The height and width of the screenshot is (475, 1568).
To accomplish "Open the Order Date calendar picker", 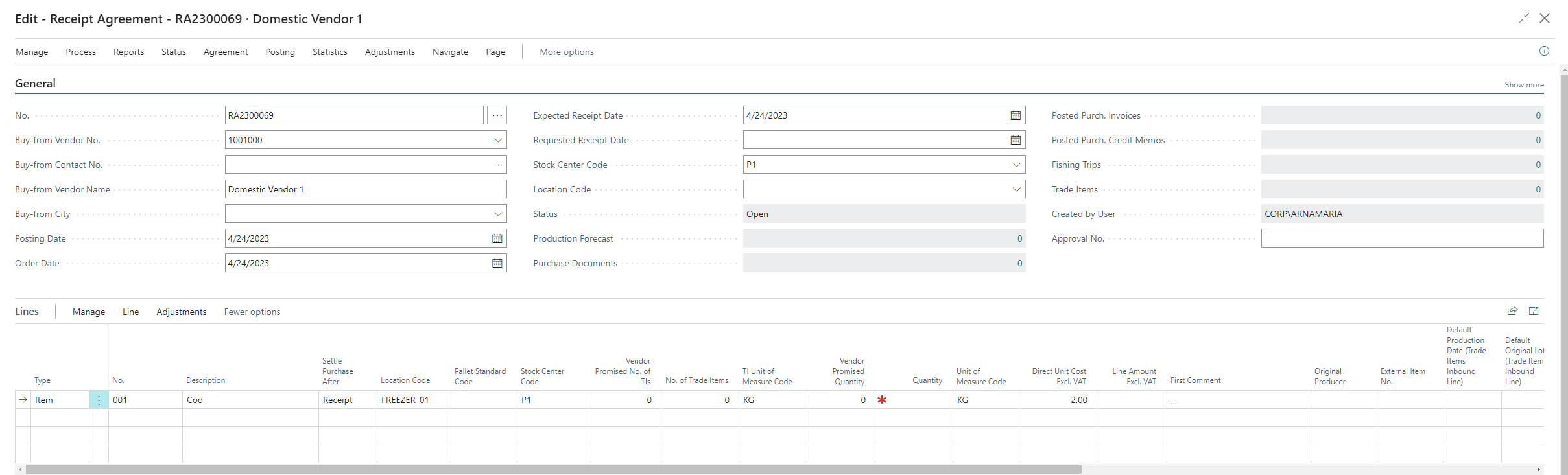I will (x=497, y=263).
